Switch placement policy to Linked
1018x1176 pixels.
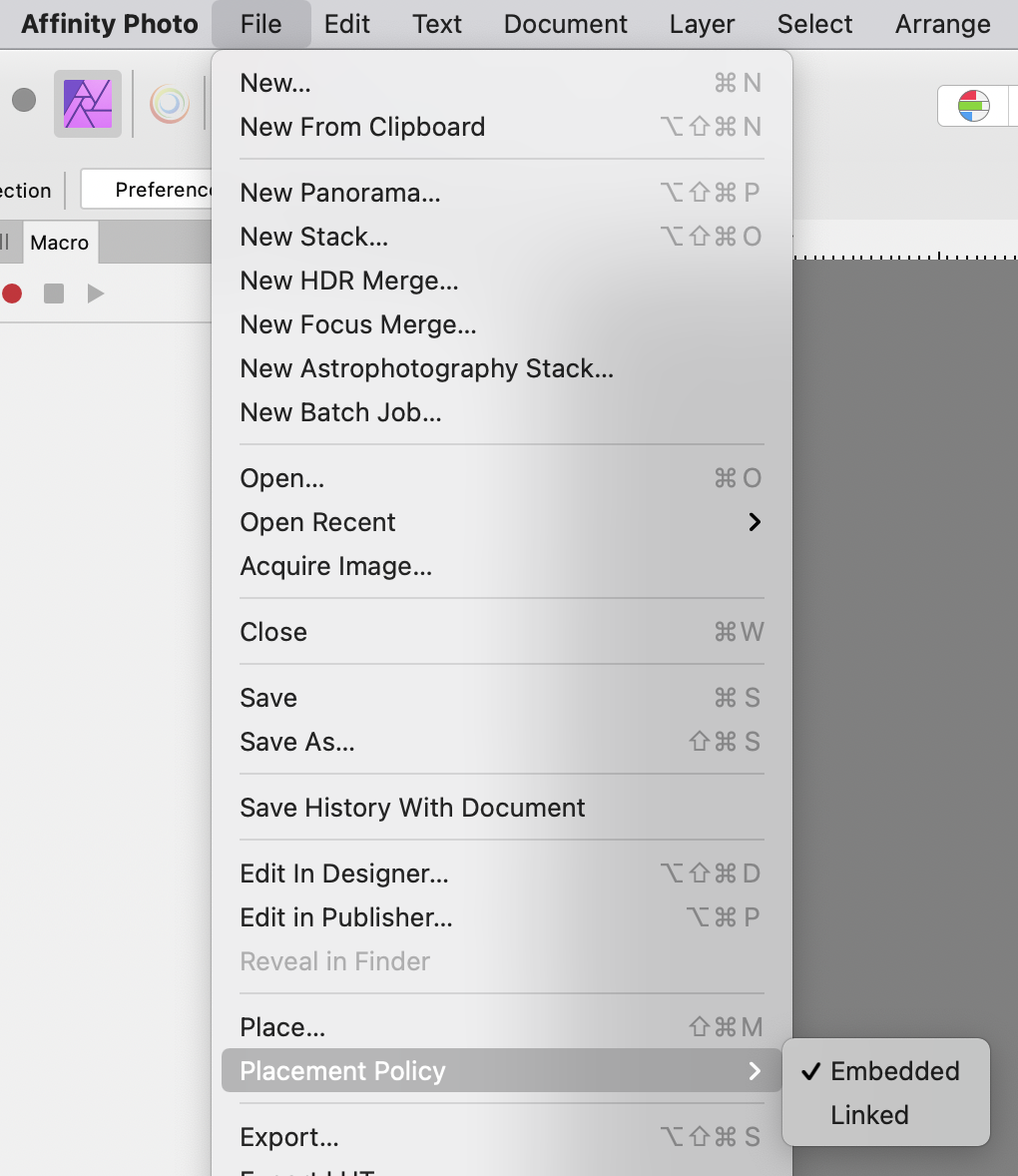[868, 1115]
